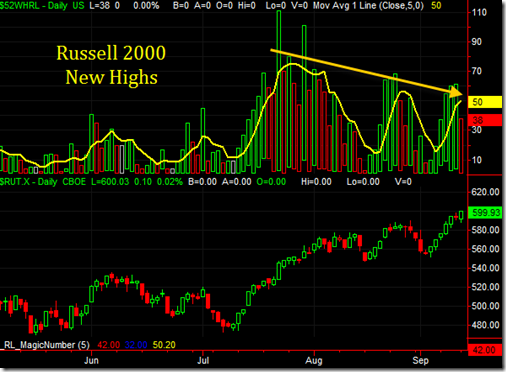Click the Hi=0.00 high value
This screenshot has height=372, width=506.
316,182
